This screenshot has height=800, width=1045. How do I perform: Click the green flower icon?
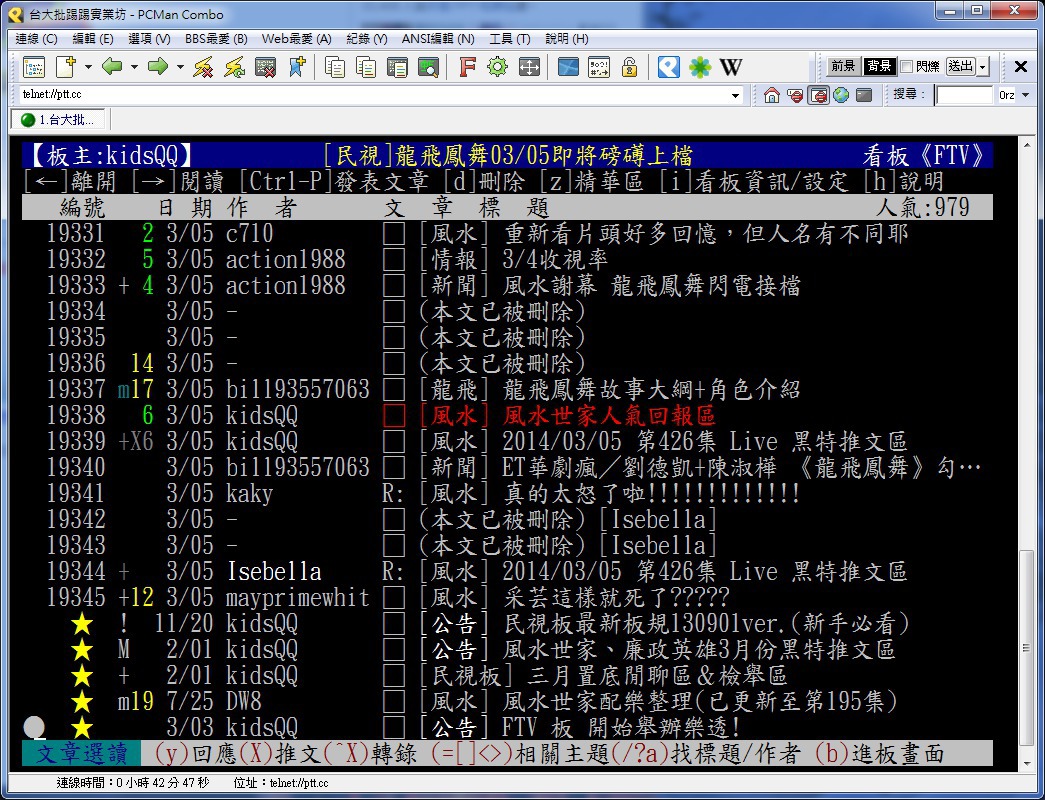[x=700, y=67]
